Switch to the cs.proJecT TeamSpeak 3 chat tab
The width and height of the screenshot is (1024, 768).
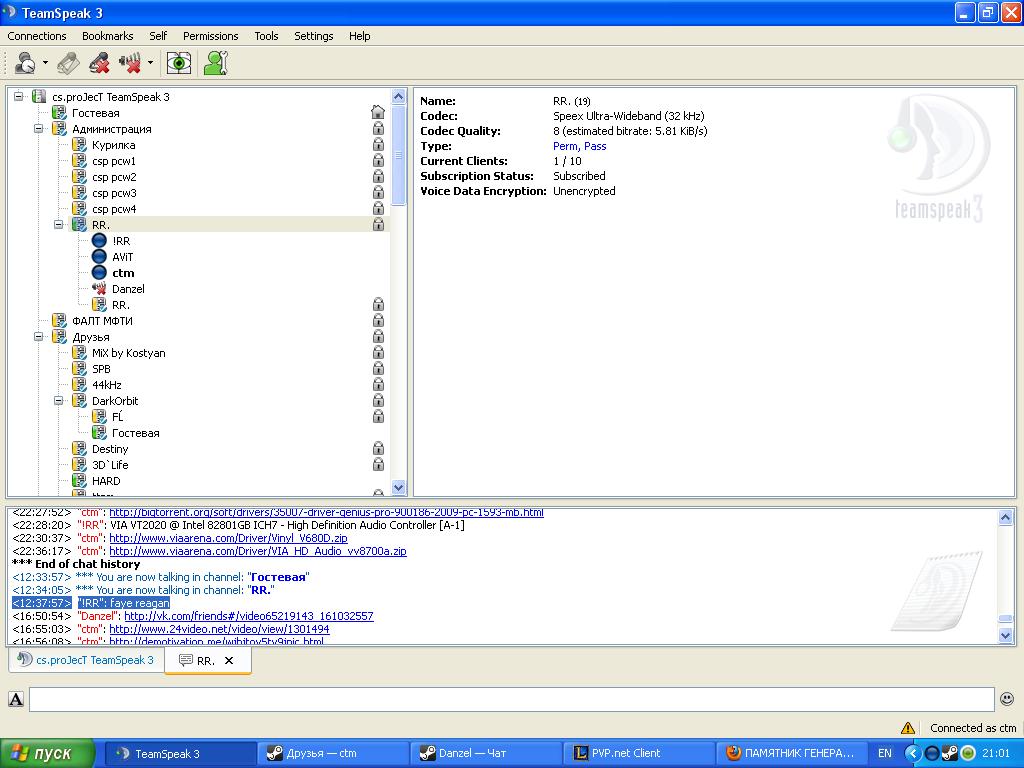coord(86,660)
